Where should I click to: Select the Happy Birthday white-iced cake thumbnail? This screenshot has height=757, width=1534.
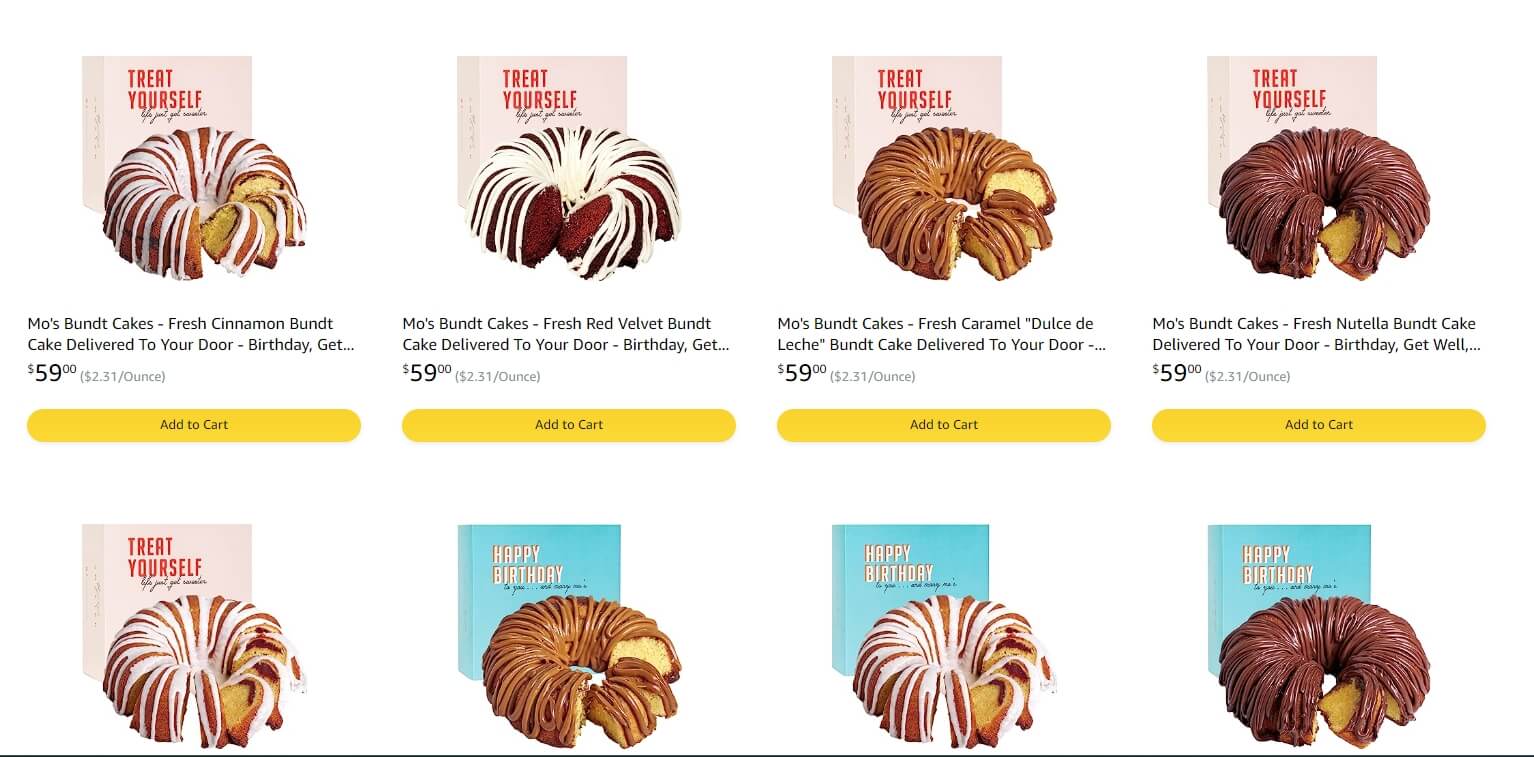944,636
